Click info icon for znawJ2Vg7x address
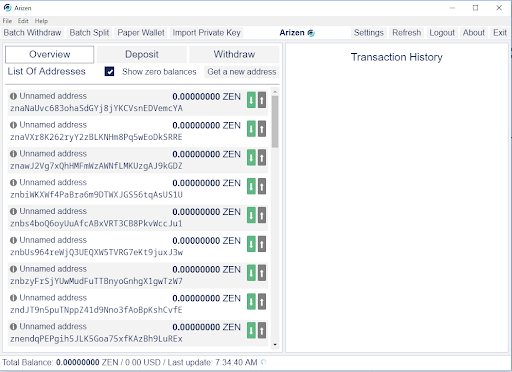 tap(13, 154)
